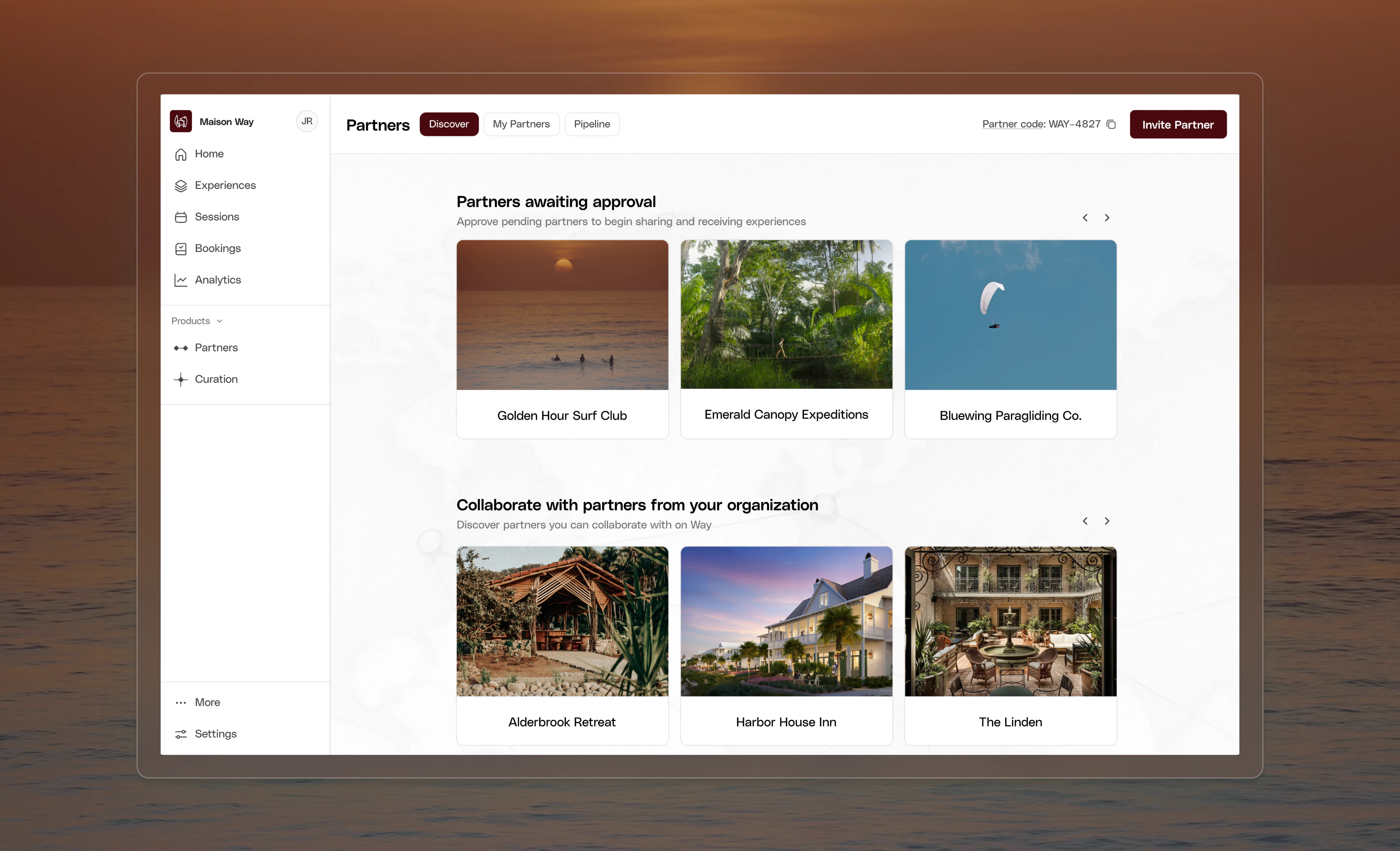This screenshot has width=1400, height=851.
Task: Show next partners awaiting approval
Action: [1107, 218]
